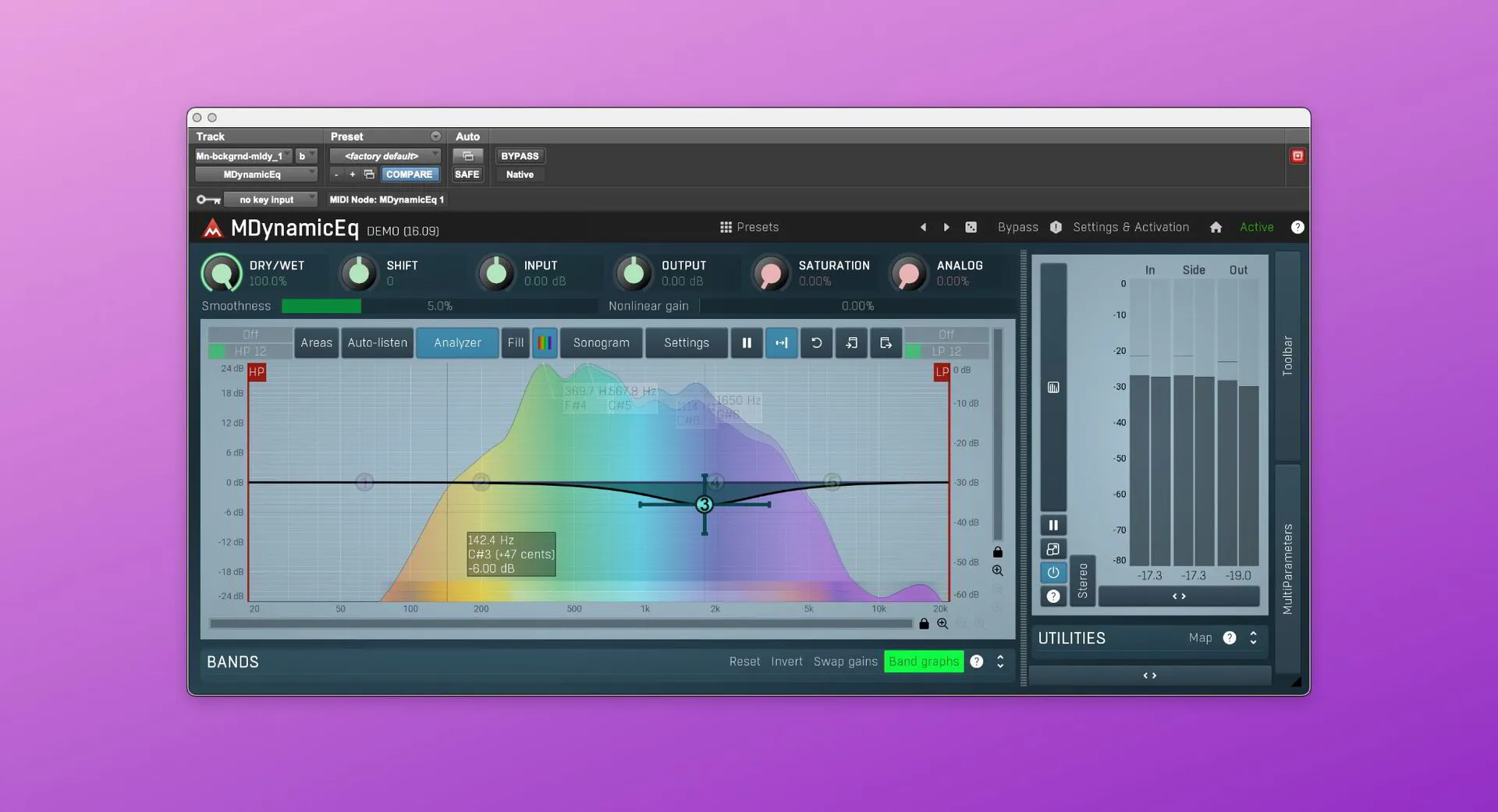Click the Swap gains button
The image size is (1498, 812).
tap(845, 661)
